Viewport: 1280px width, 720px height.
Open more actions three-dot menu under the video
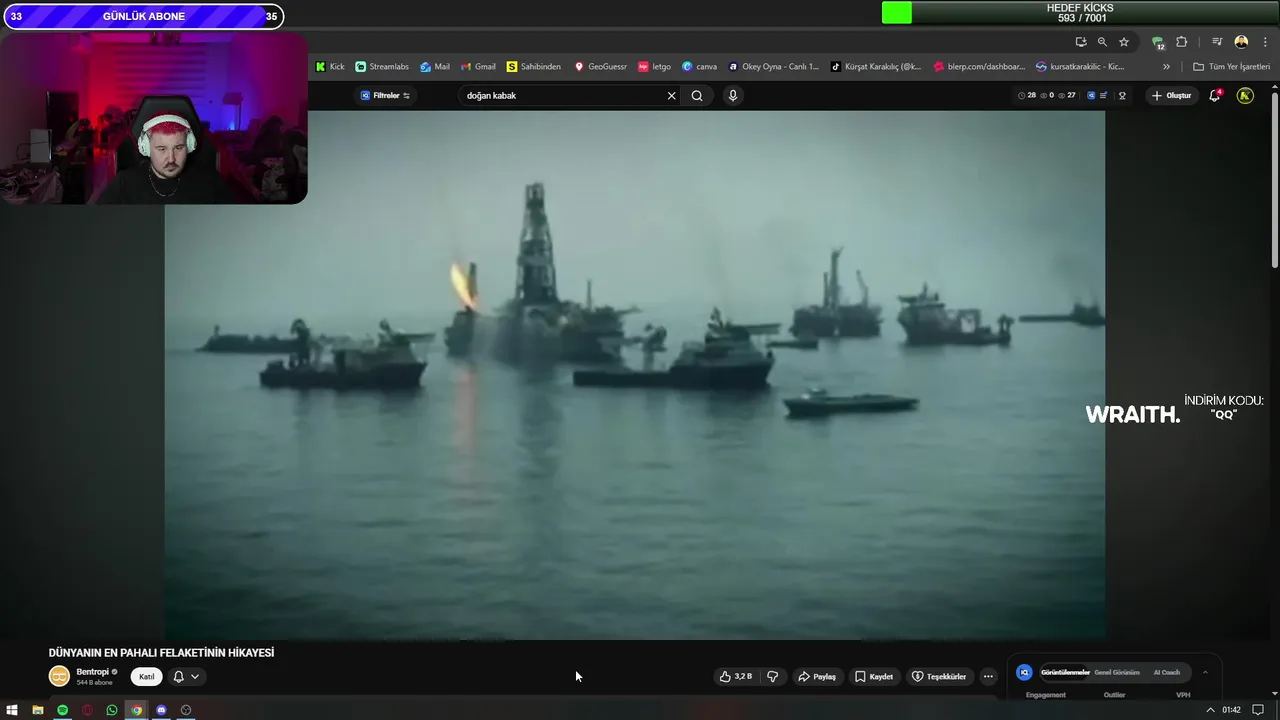tap(988, 677)
